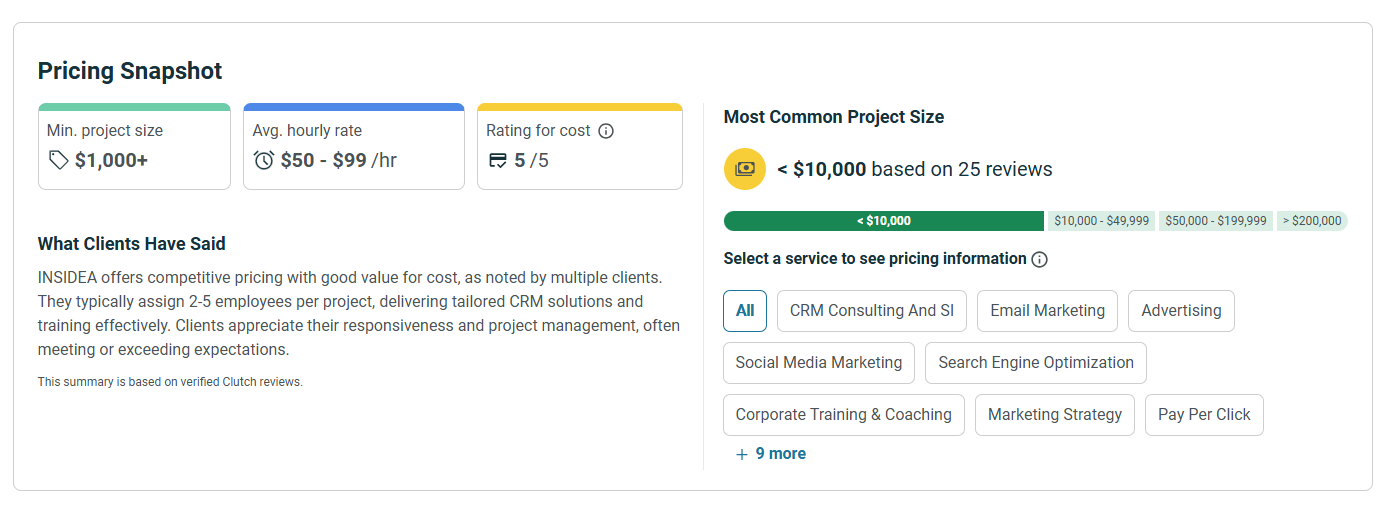Image resolution: width=1393 pixels, height=516 pixels.
Task: Click the Search Engine Optimization button
Action: 1035,363
